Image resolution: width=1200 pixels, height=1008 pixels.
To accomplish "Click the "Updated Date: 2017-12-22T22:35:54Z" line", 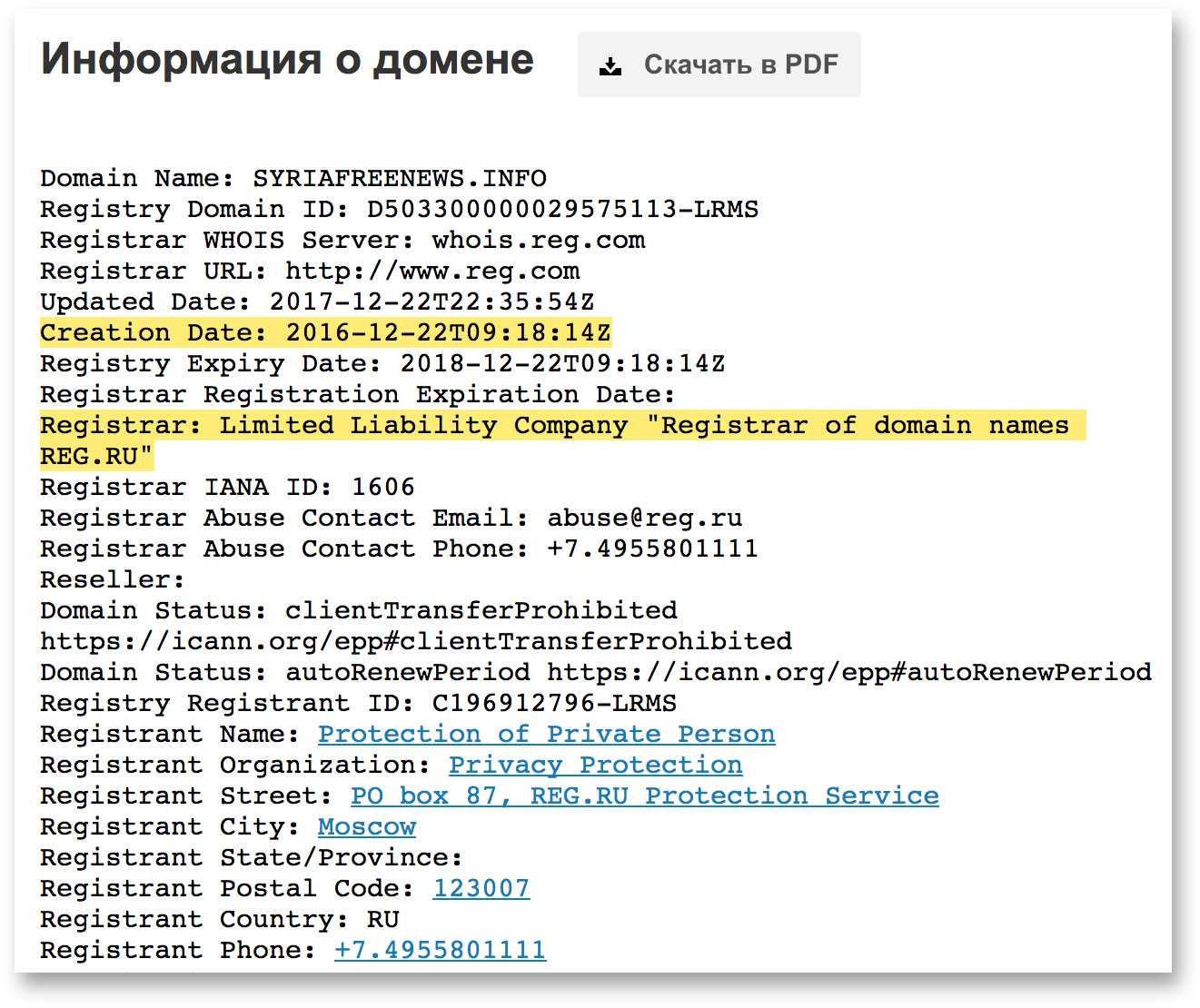I will [x=318, y=301].
